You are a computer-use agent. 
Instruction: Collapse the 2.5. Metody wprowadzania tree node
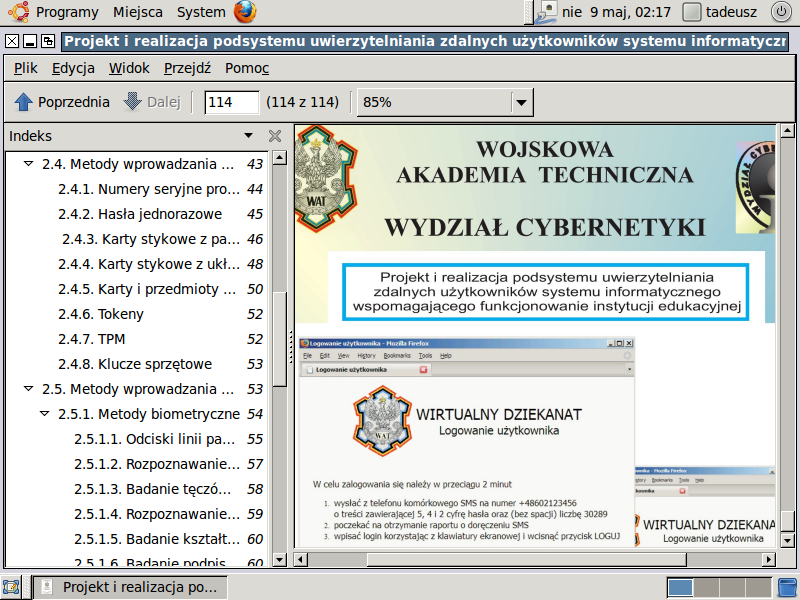point(28,389)
